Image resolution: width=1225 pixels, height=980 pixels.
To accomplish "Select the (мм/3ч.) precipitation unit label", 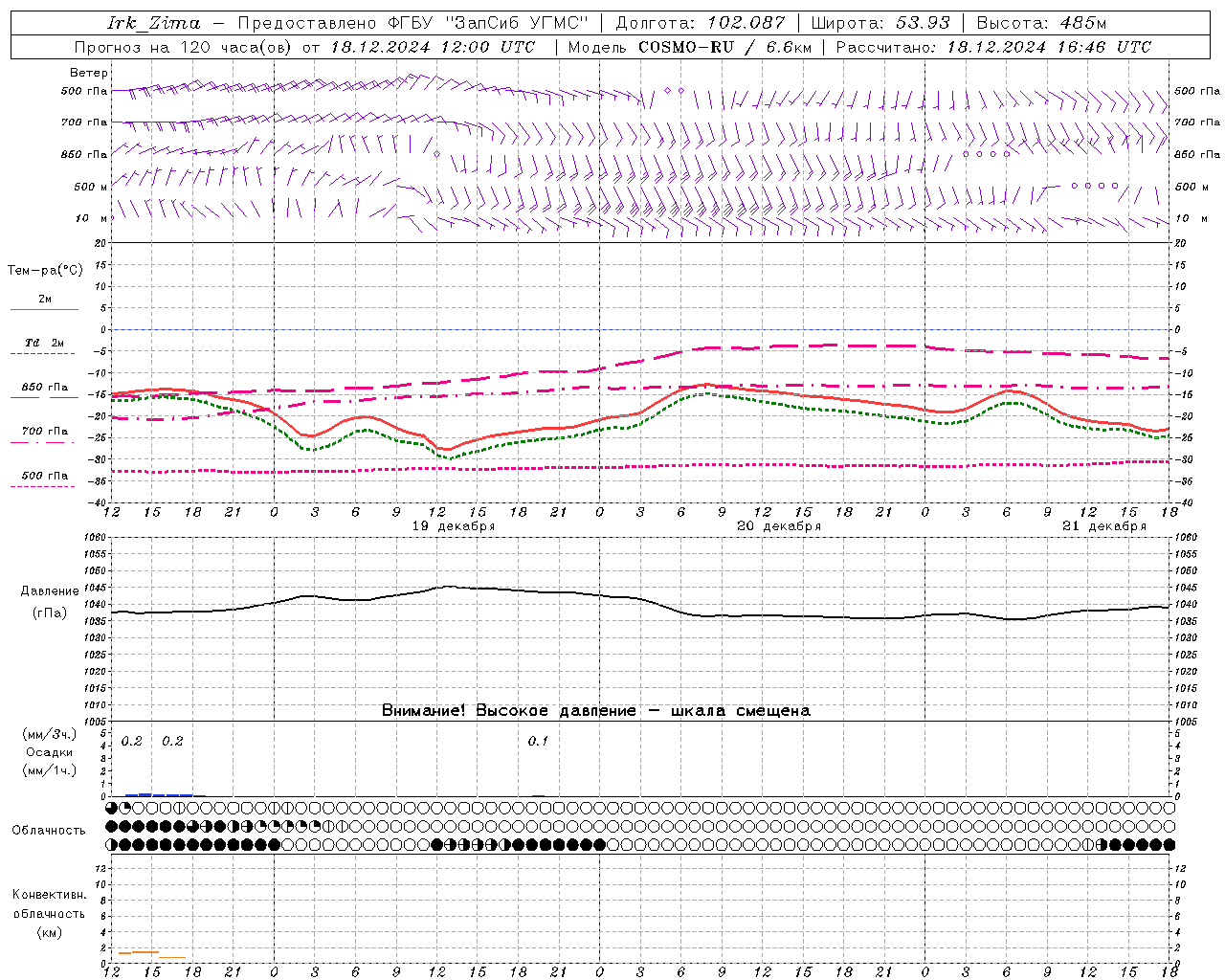I will 50,735.
